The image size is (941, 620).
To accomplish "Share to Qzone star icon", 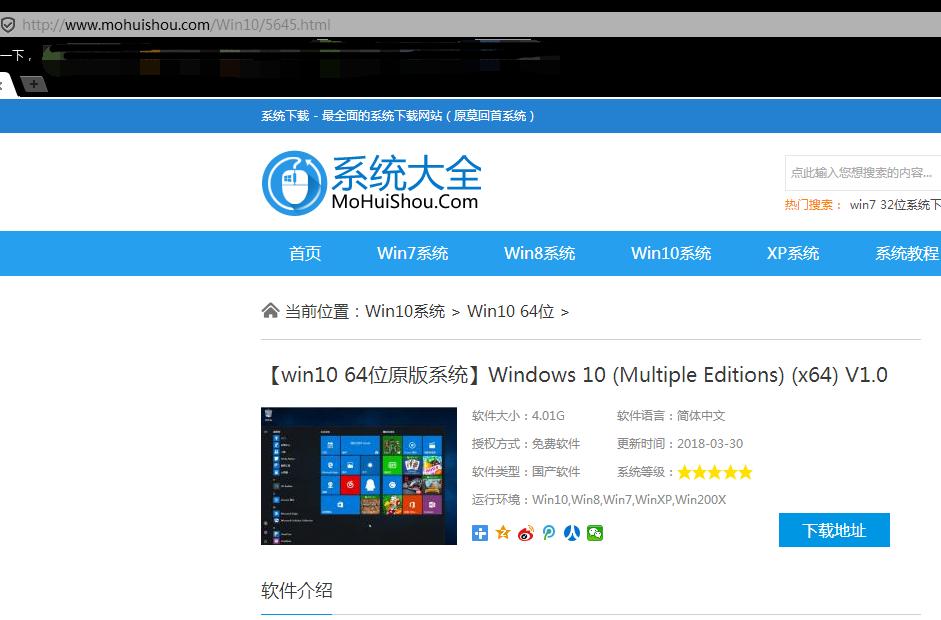I will pos(503,533).
